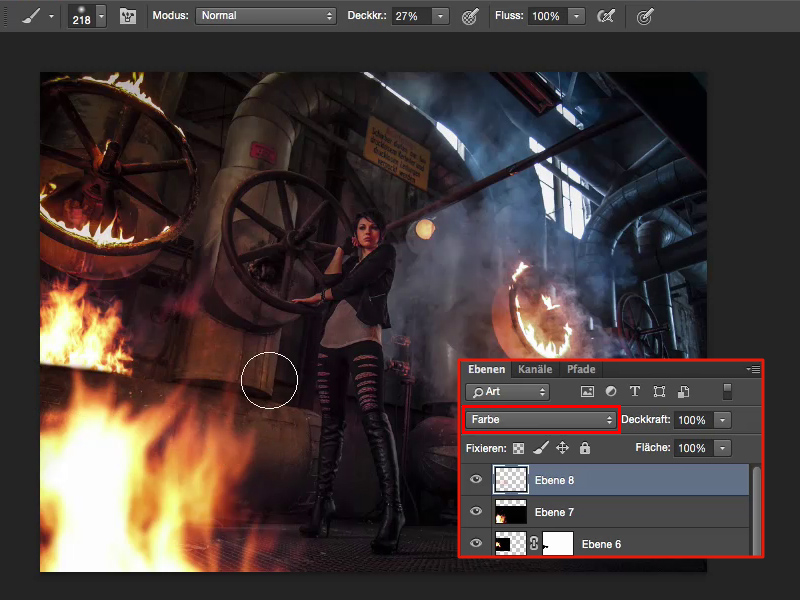Enable airbrush build-up mode
The height and width of the screenshot is (600, 800).
tap(604, 16)
